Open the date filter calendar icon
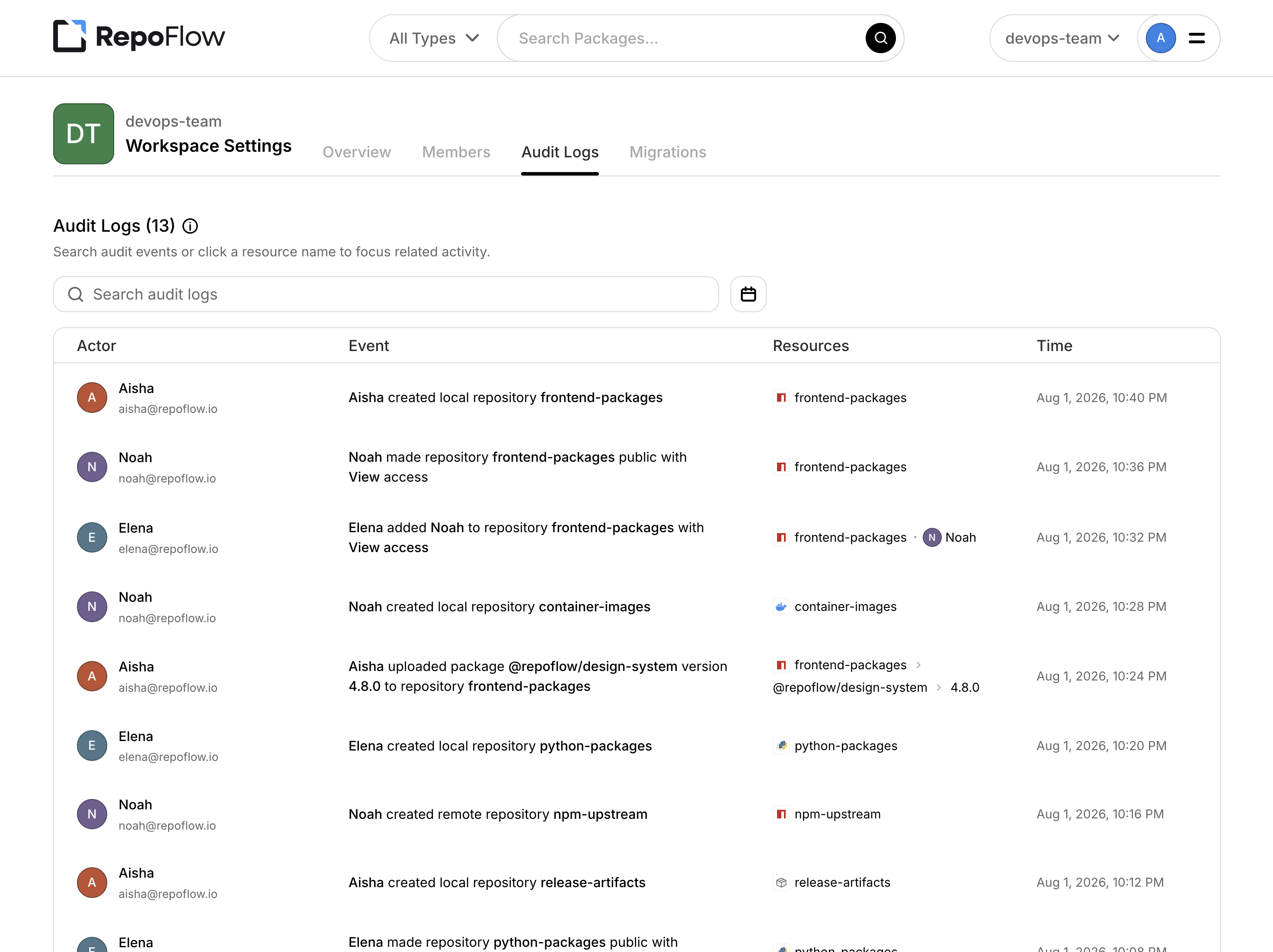This screenshot has width=1273, height=952. [x=748, y=294]
